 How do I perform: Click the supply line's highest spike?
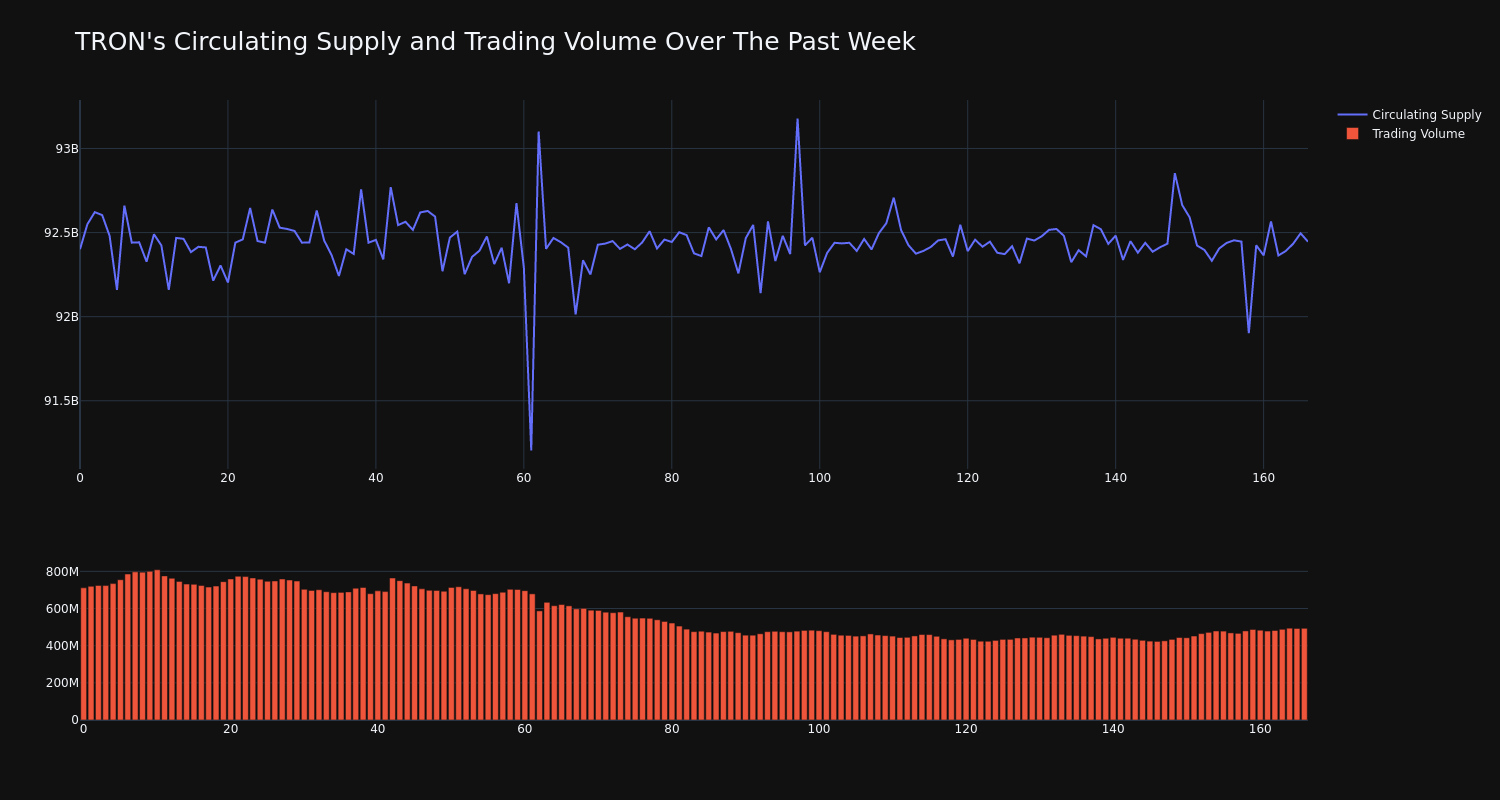pyautogui.click(x=797, y=119)
